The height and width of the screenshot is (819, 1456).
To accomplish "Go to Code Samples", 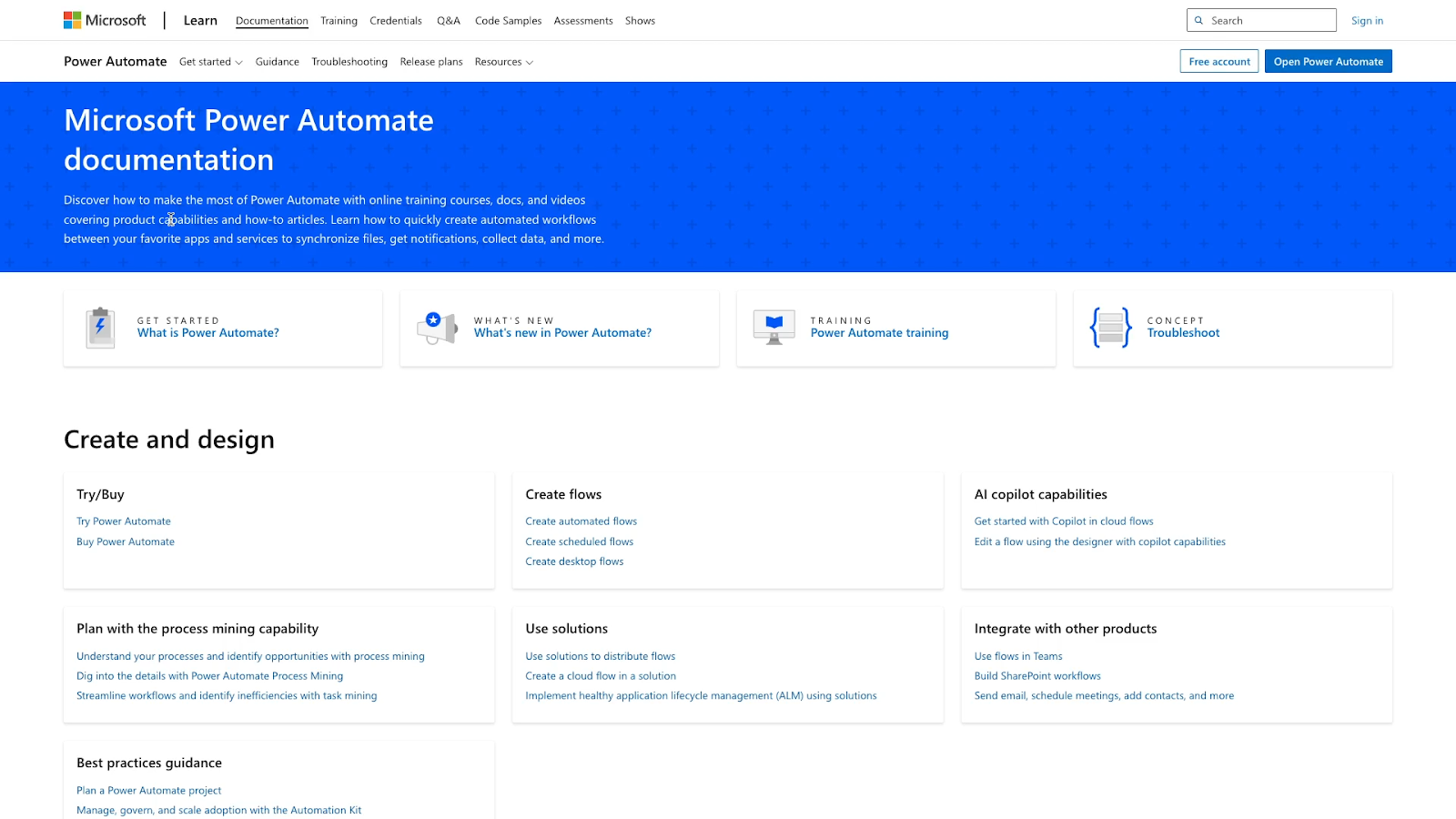I will [508, 21].
